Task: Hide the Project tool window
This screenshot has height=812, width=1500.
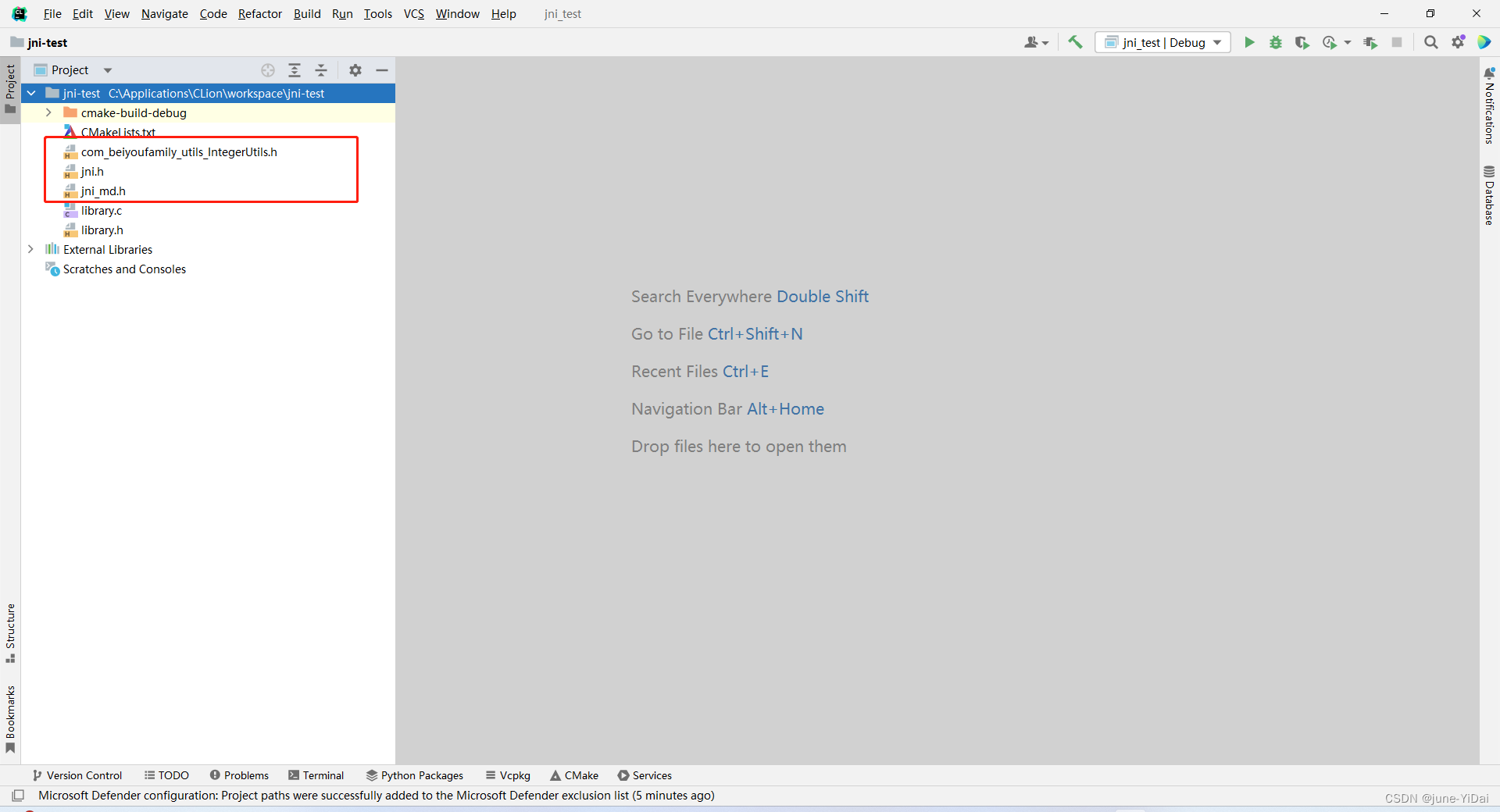Action: coord(382,70)
